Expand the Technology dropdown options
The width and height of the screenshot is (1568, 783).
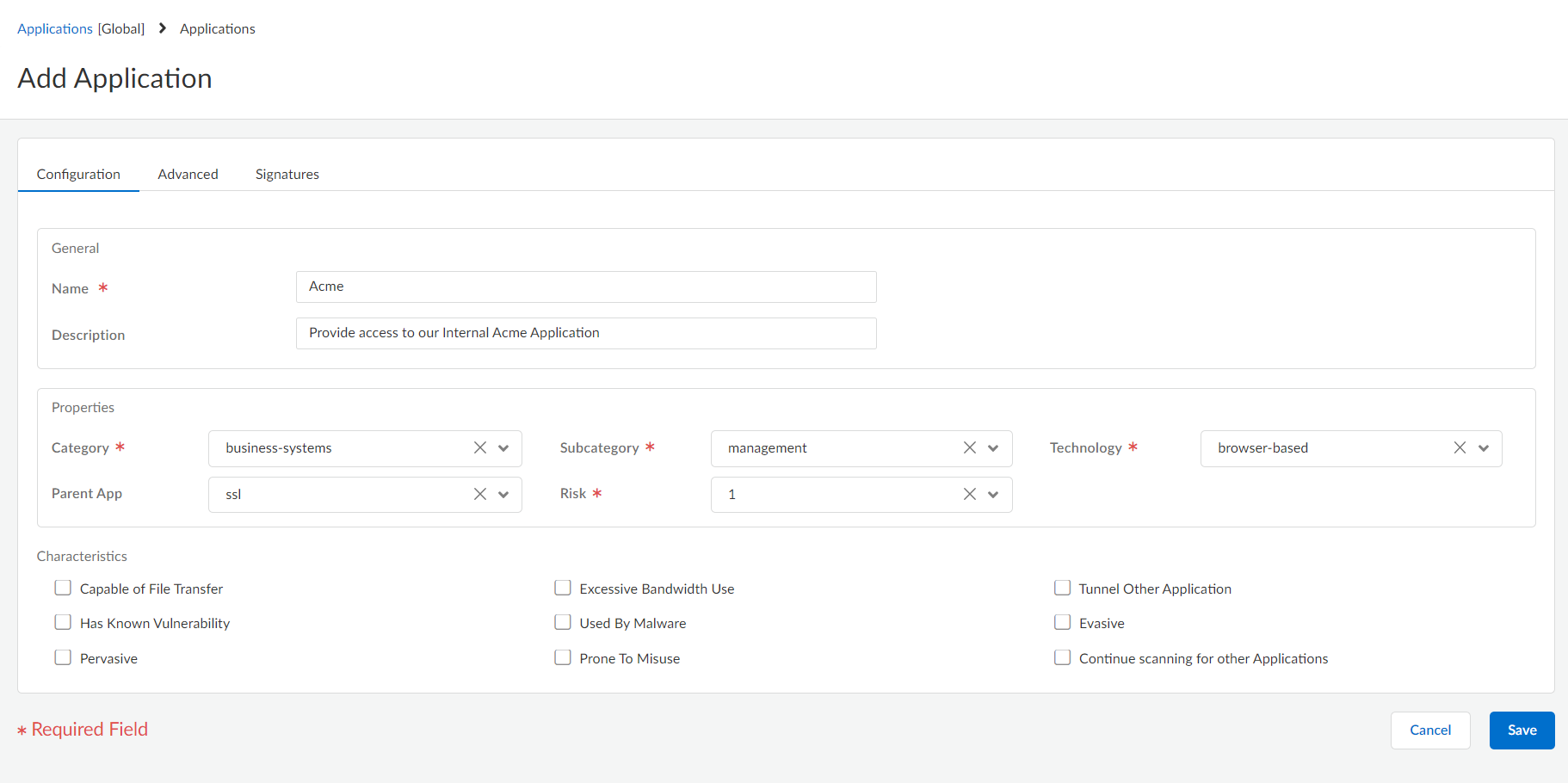(x=1484, y=447)
